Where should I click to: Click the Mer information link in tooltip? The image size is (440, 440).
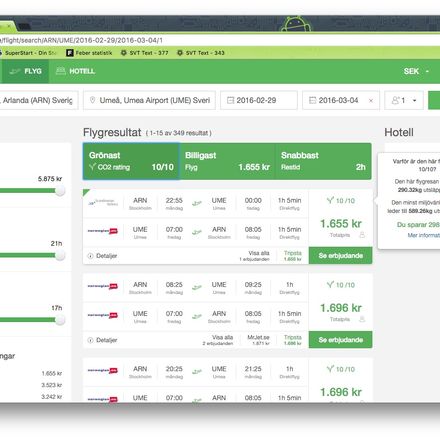(x=424, y=235)
